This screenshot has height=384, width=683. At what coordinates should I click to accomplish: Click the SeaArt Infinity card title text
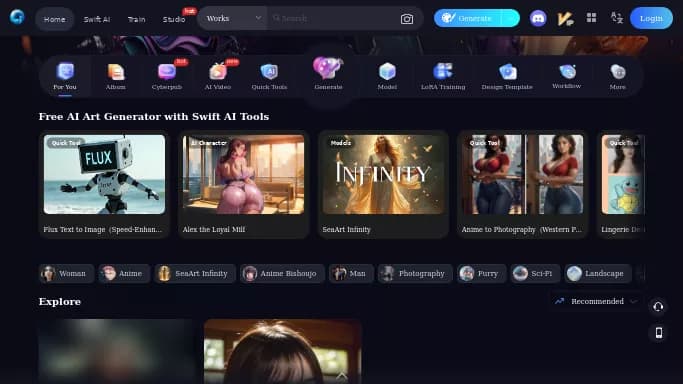click(346, 229)
